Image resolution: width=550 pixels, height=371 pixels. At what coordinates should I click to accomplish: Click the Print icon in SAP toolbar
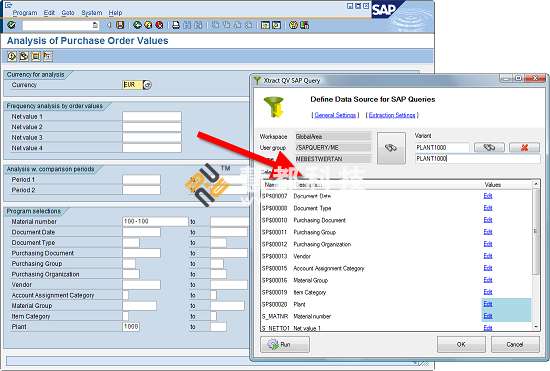(x=176, y=25)
